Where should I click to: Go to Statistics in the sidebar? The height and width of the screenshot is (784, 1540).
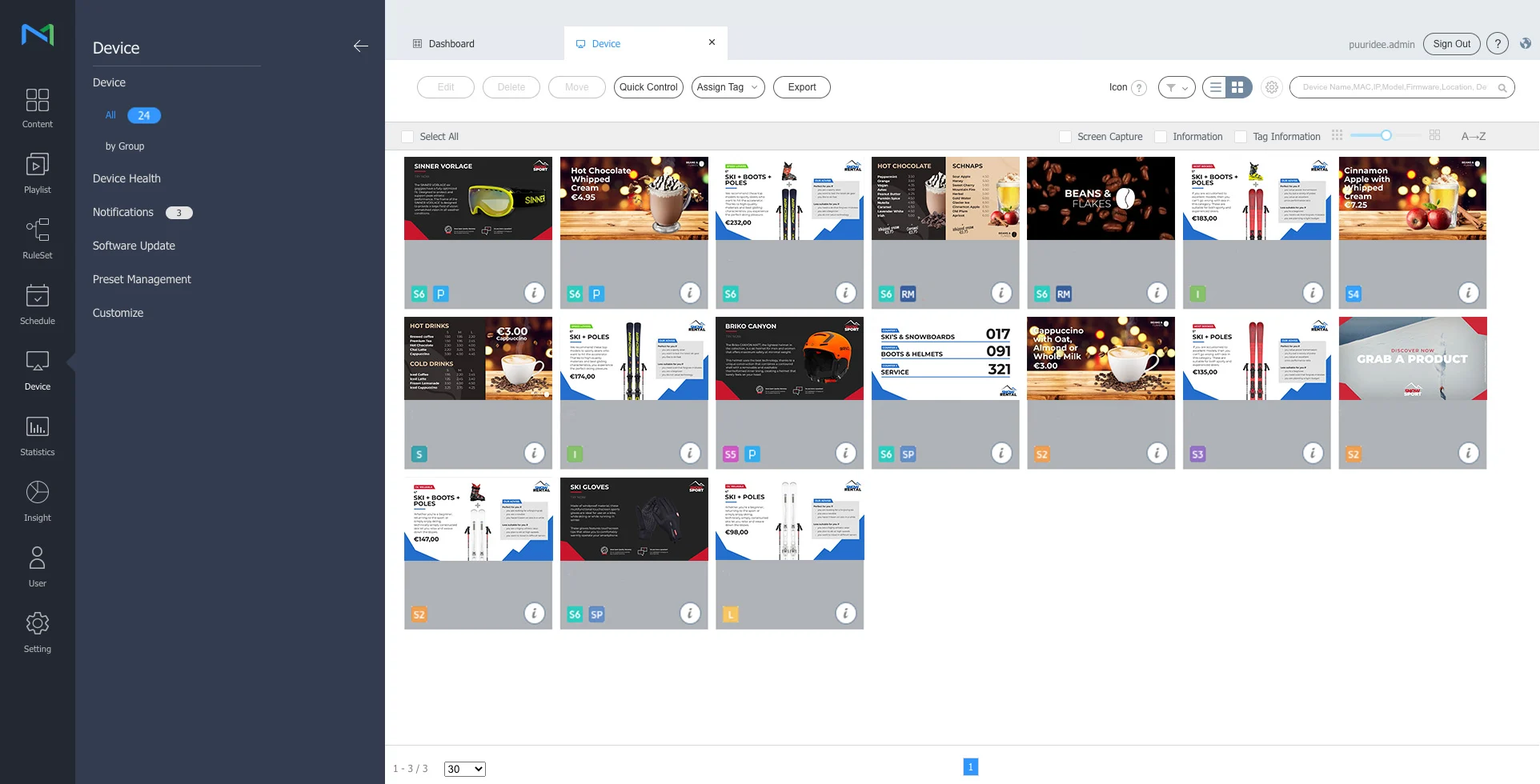click(37, 436)
